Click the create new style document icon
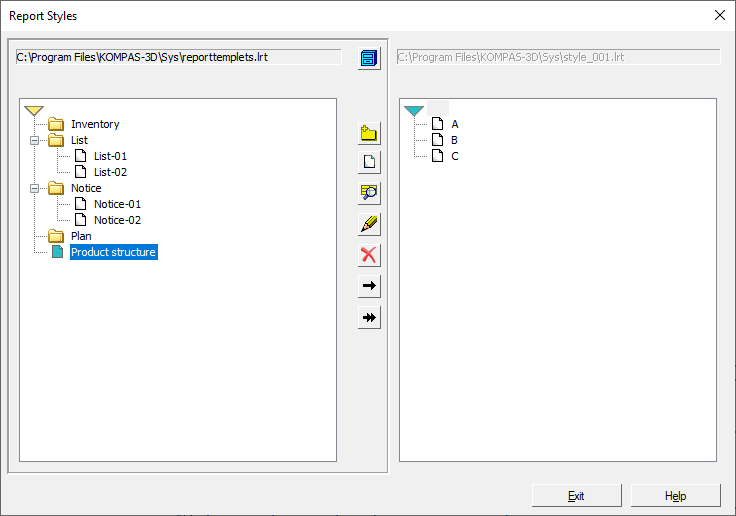The height and width of the screenshot is (516, 736). 369,163
